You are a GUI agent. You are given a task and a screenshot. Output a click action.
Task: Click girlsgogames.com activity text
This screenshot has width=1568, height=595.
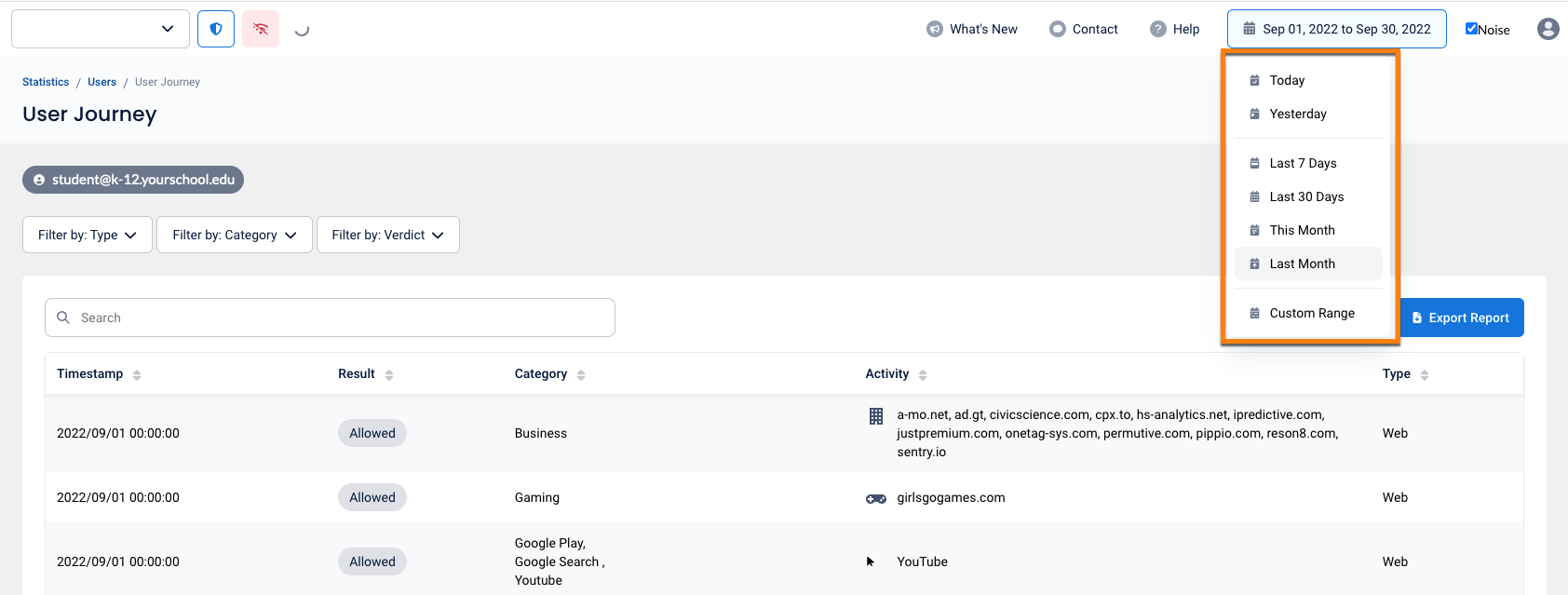(x=951, y=497)
